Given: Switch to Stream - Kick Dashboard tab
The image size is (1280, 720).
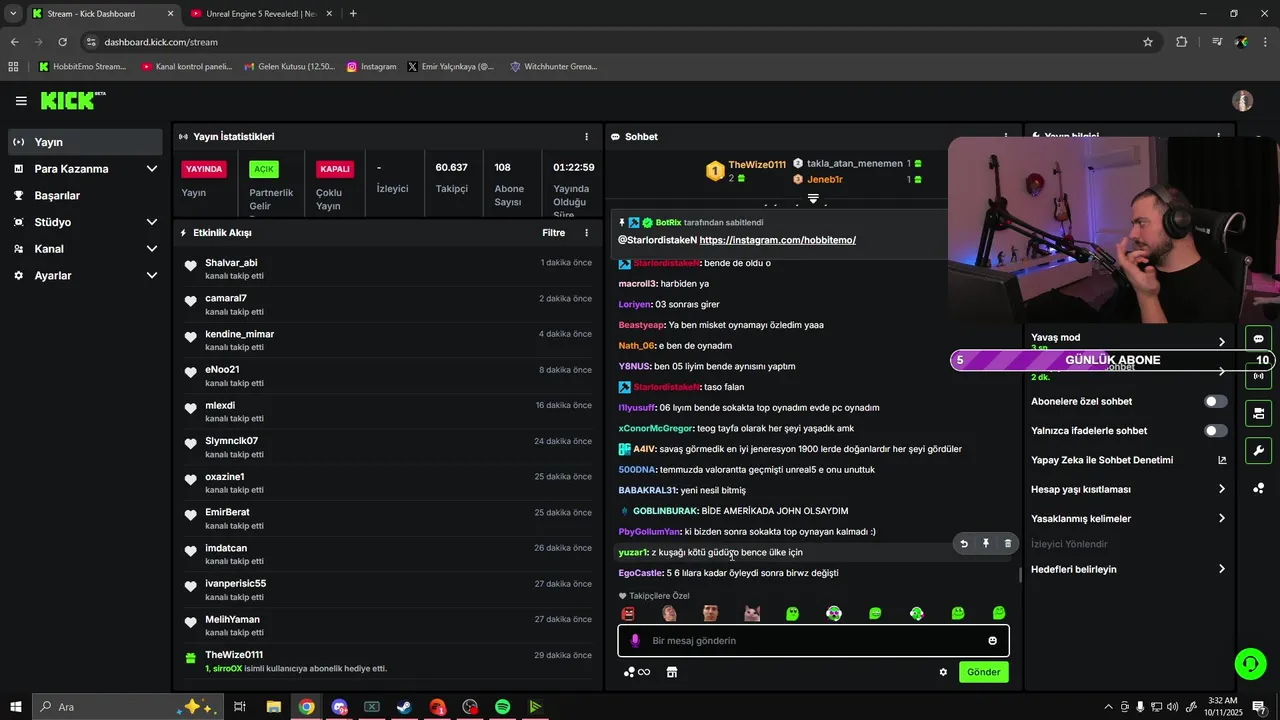Looking at the screenshot, I should click(x=102, y=14).
